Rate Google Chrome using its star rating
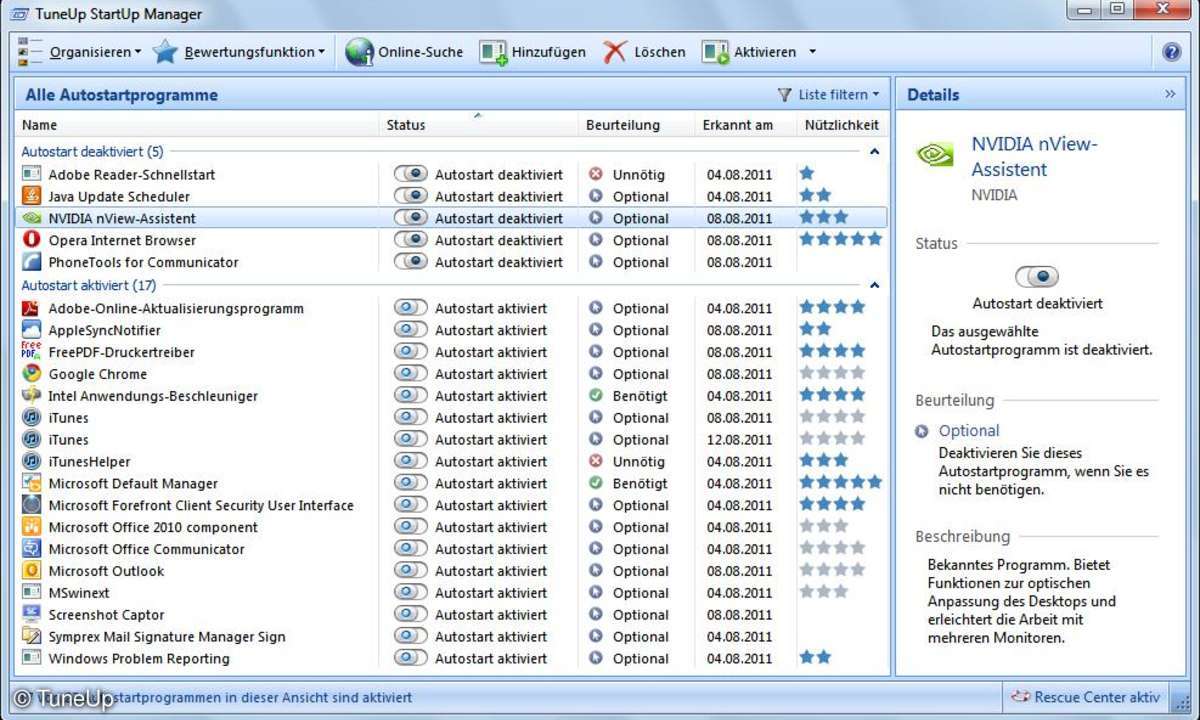This screenshot has height=720, width=1200. click(832, 373)
